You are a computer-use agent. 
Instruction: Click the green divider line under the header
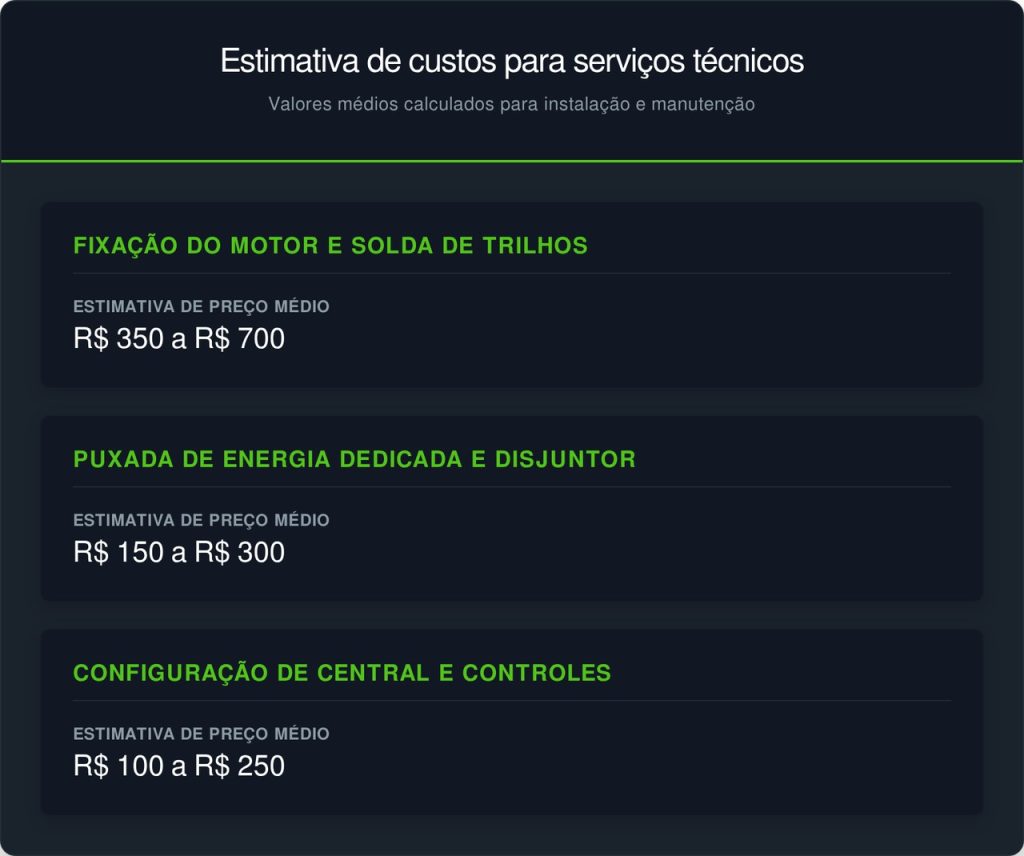point(512,161)
